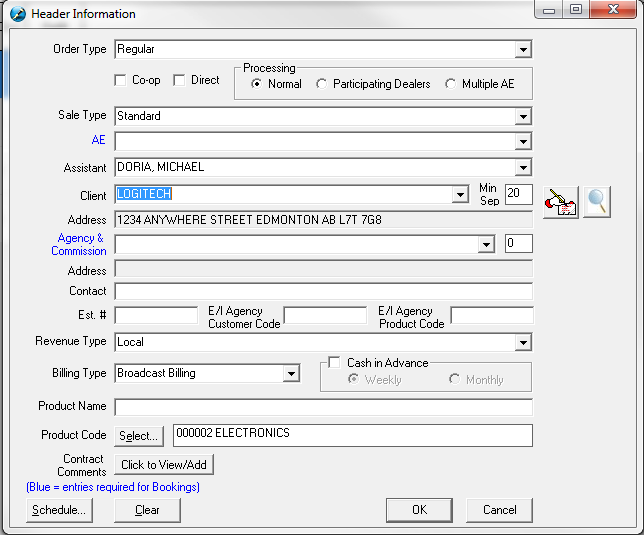Screen dimensions: 644x535
Task: Enable the Co-op checkbox
Action: (x=121, y=81)
